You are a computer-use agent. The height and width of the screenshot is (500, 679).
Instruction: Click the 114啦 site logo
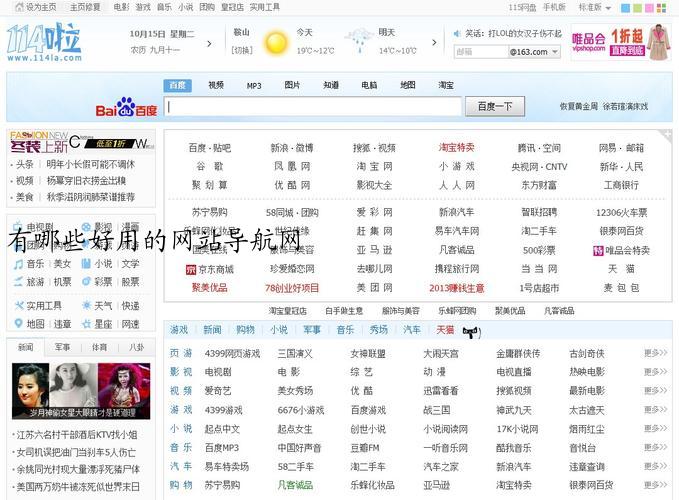[x=44, y=42]
